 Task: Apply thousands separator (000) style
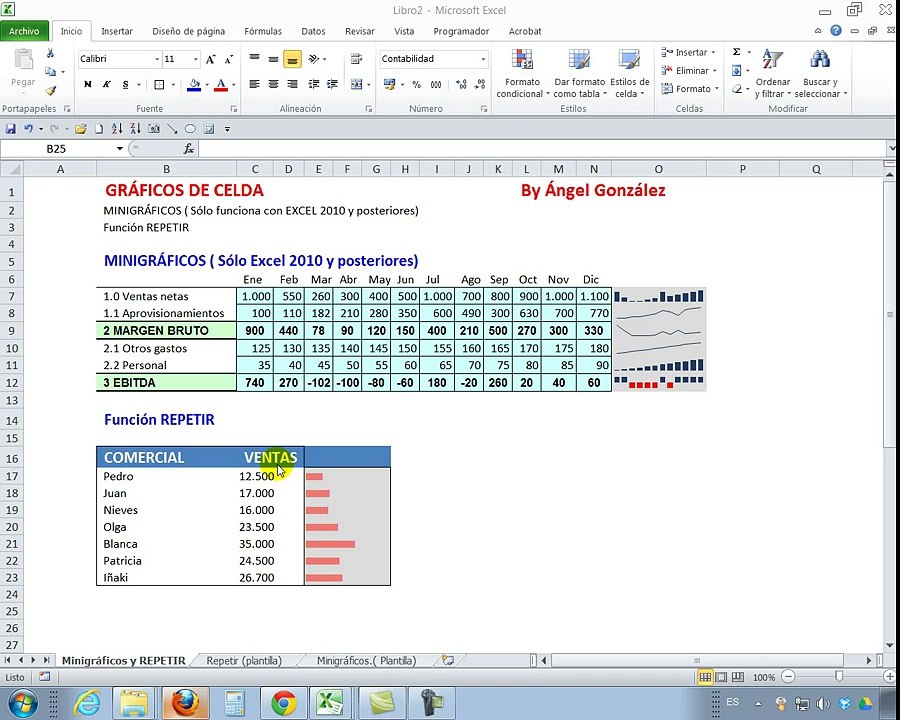(436, 84)
